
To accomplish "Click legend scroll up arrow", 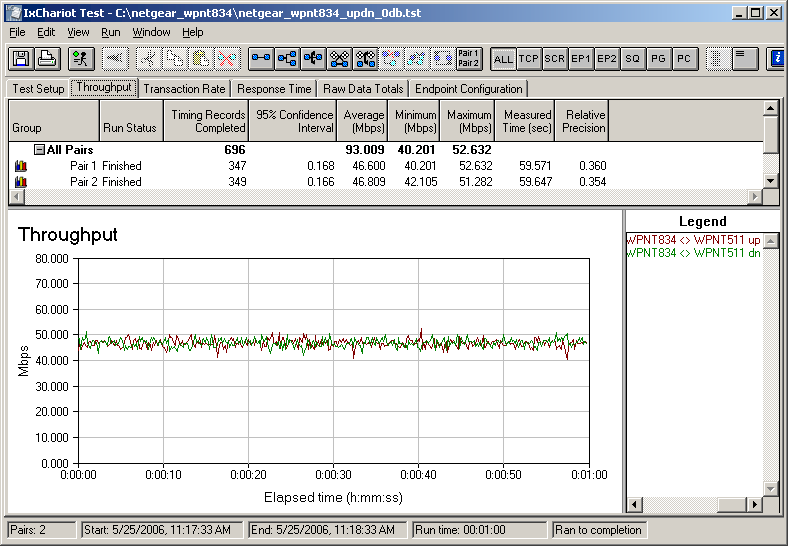I will [771, 242].
